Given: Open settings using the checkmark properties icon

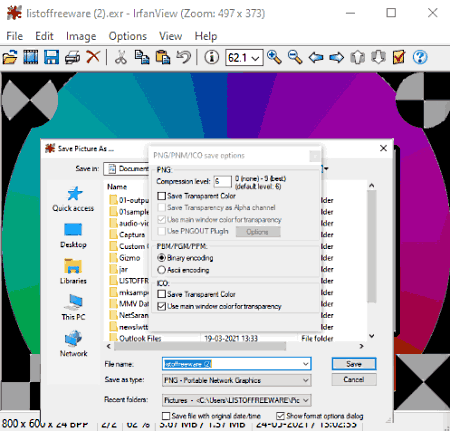Looking at the screenshot, I should click(x=399, y=57).
